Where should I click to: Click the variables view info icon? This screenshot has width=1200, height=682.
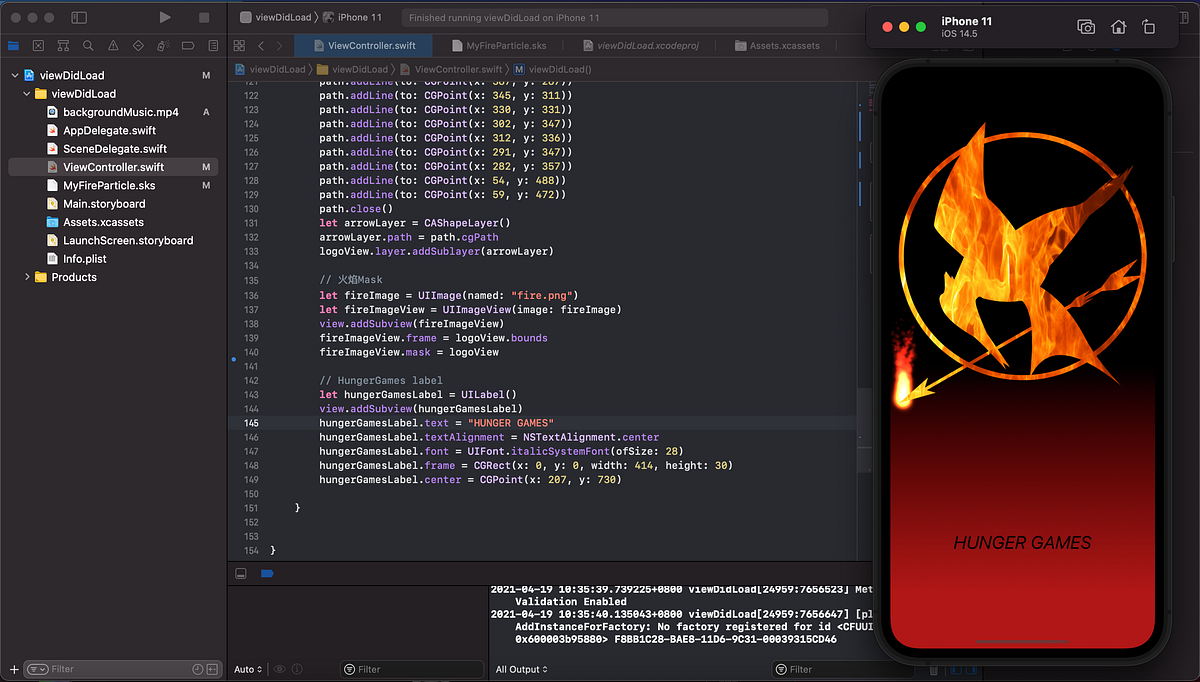[297, 669]
